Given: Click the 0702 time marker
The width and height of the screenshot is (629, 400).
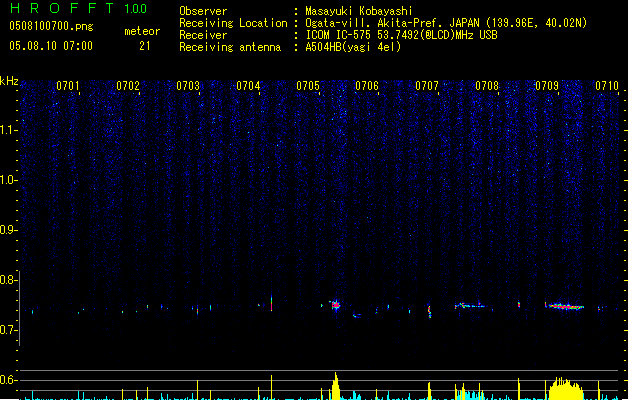Looking at the screenshot, I should (x=128, y=86).
